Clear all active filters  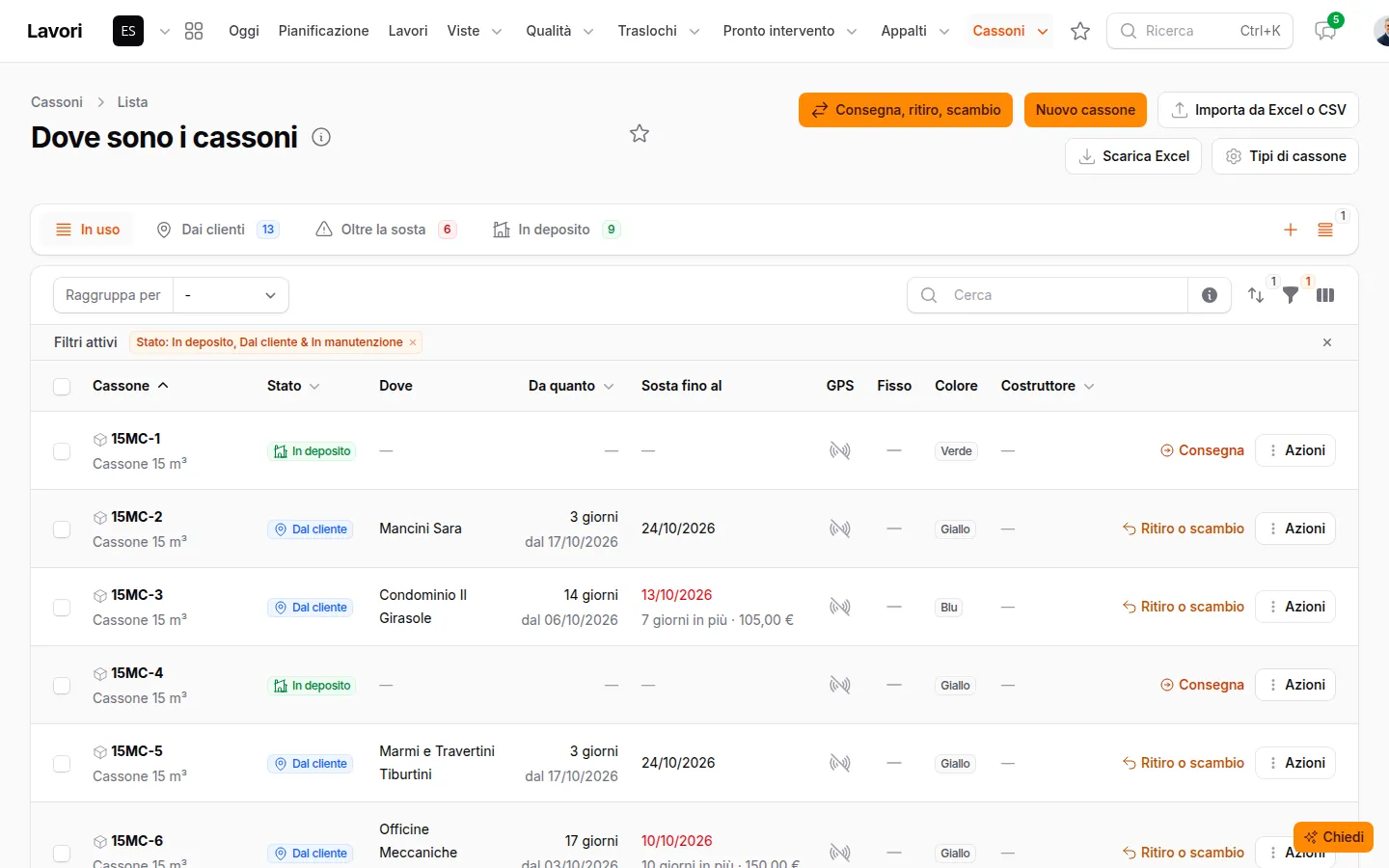(x=1327, y=342)
